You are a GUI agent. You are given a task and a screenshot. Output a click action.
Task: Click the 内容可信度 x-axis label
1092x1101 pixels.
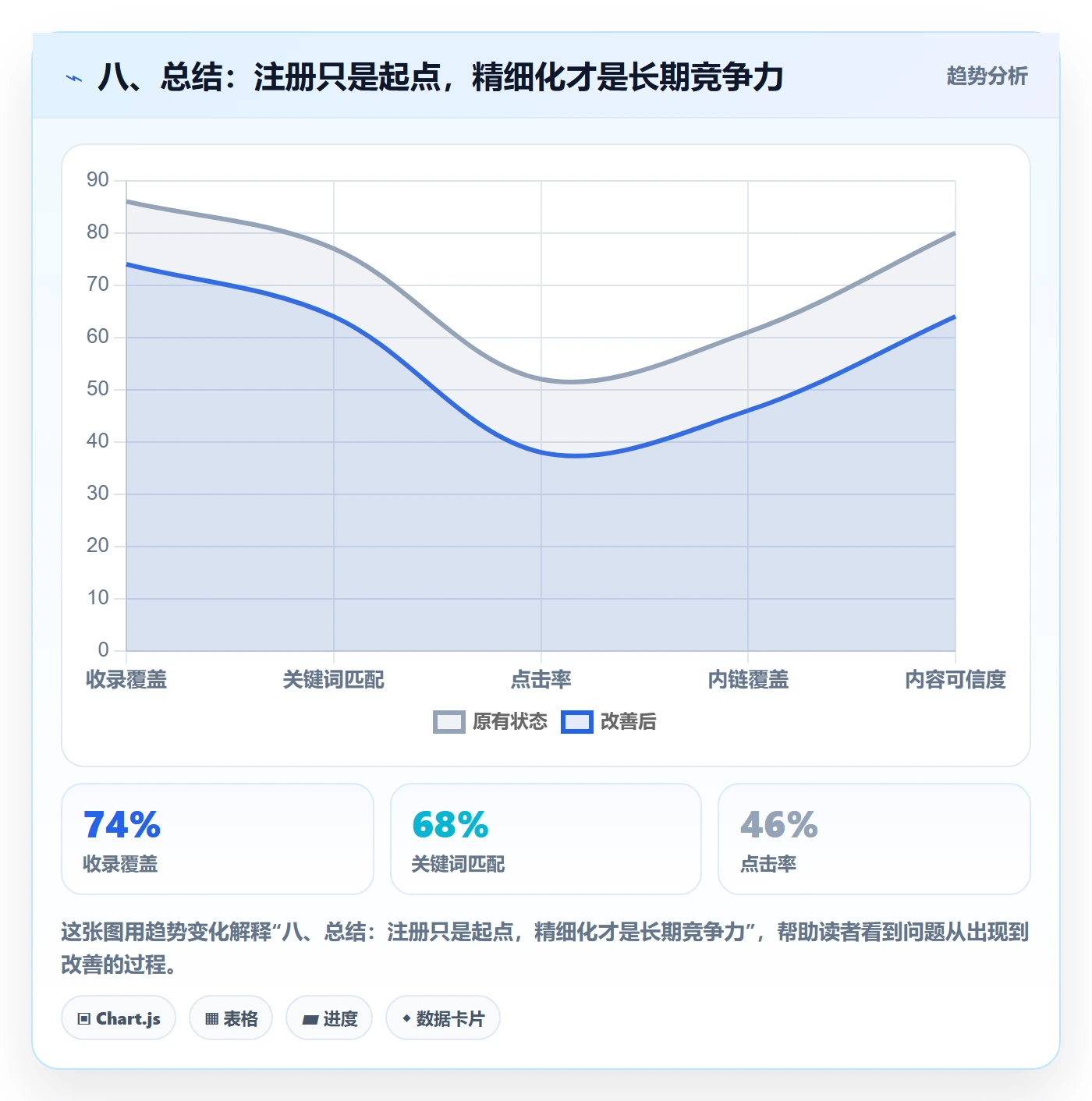(955, 680)
